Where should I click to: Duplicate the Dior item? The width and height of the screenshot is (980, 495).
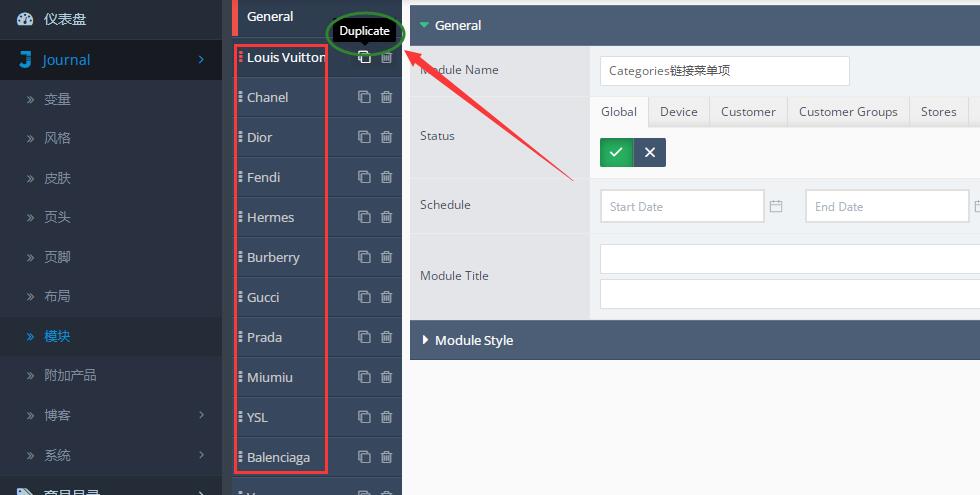[x=364, y=137]
